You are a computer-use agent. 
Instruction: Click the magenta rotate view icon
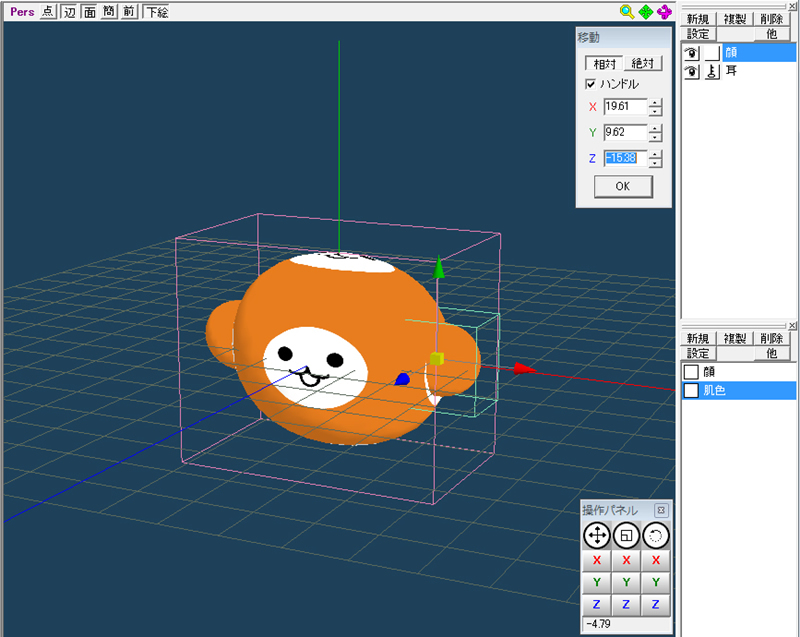[x=664, y=12]
